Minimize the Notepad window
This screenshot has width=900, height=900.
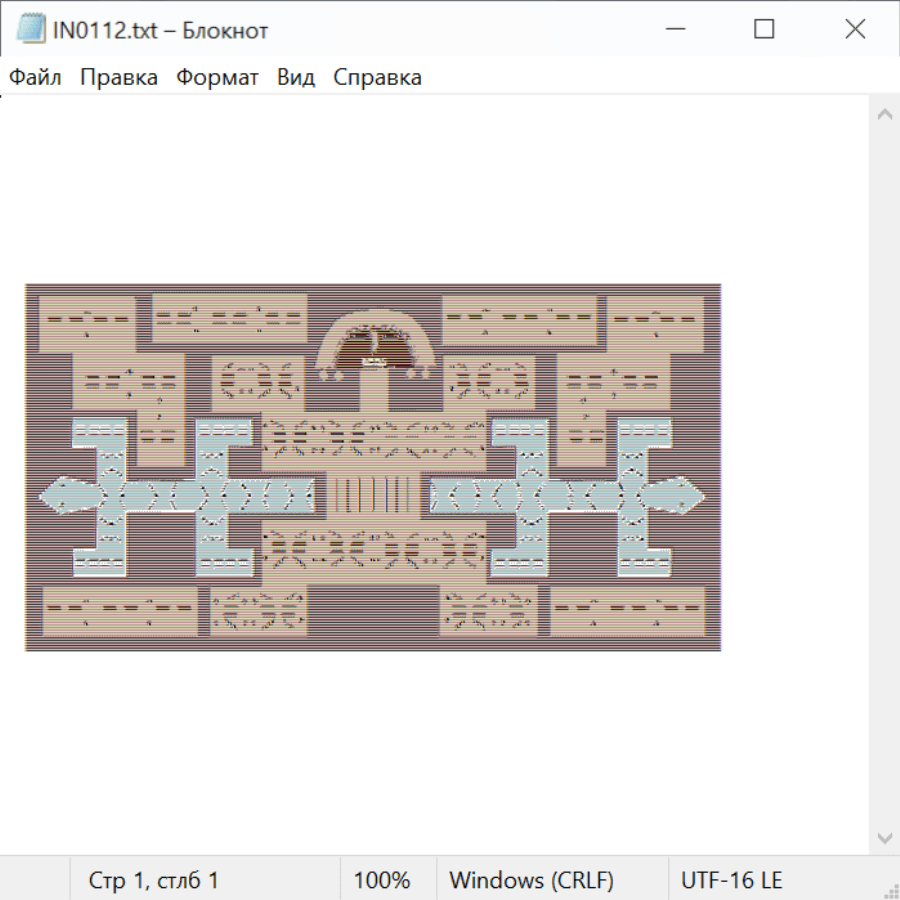pyautogui.click(x=673, y=30)
